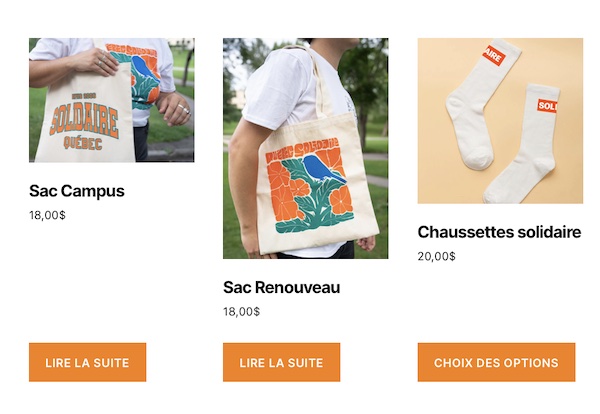
Task: Click the blue bird on Renouveau tote
Action: (x=323, y=169)
